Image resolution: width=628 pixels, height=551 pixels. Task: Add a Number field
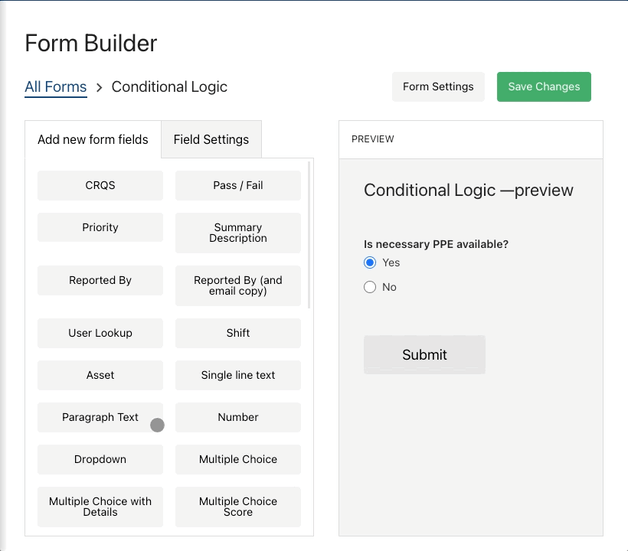(x=238, y=417)
